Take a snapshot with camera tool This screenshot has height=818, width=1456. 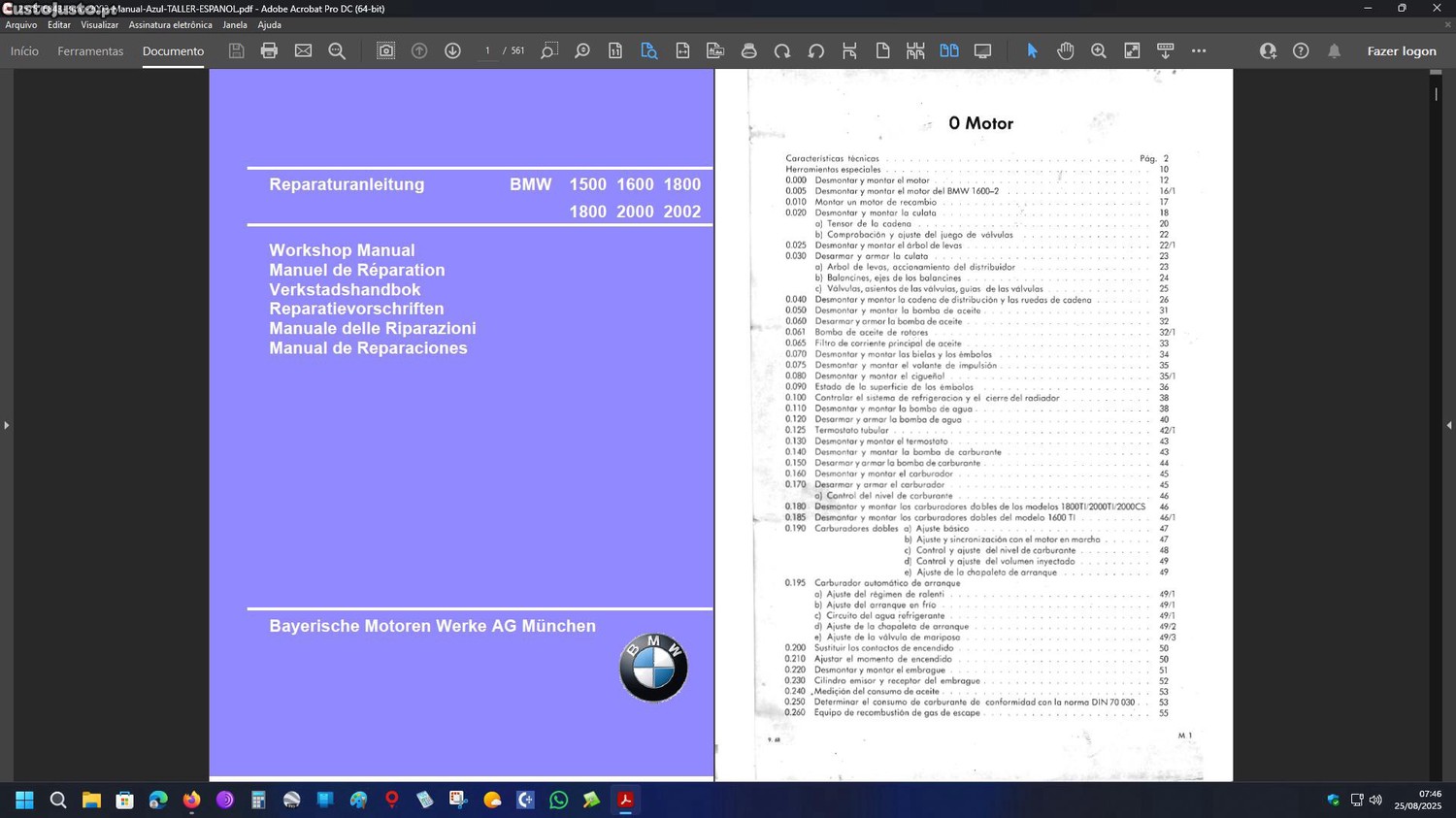tap(385, 50)
